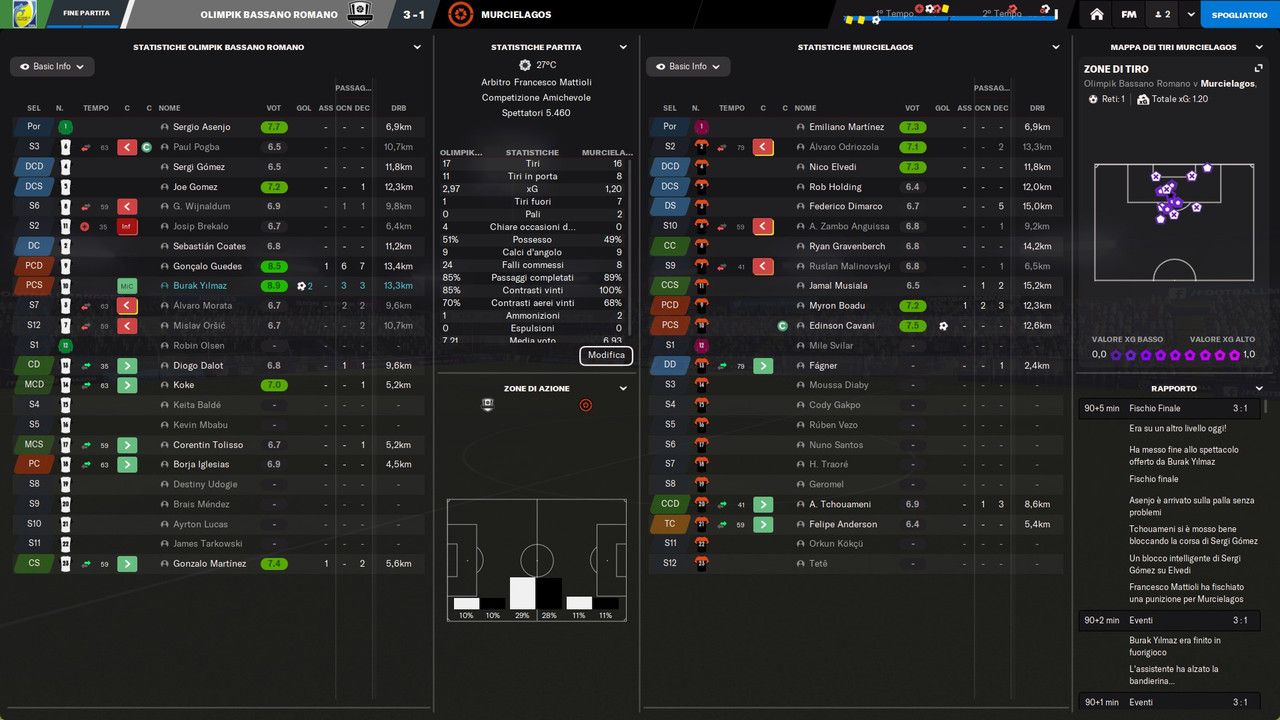Open Basic Info dropdown in the Murcielagos table
This screenshot has height=720, width=1280.
pyautogui.click(x=688, y=67)
